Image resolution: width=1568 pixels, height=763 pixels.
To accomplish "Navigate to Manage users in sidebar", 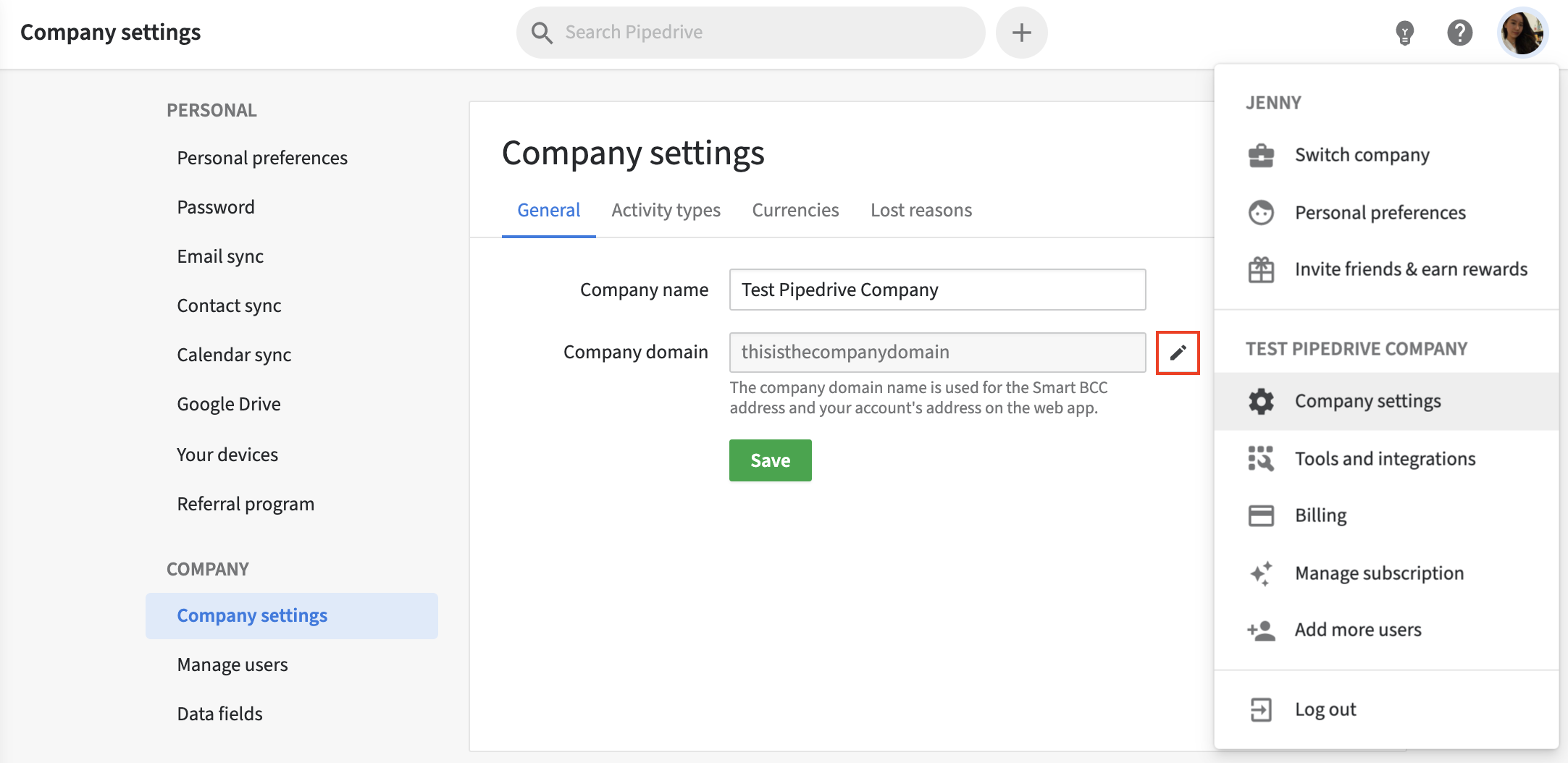I will (232, 665).
